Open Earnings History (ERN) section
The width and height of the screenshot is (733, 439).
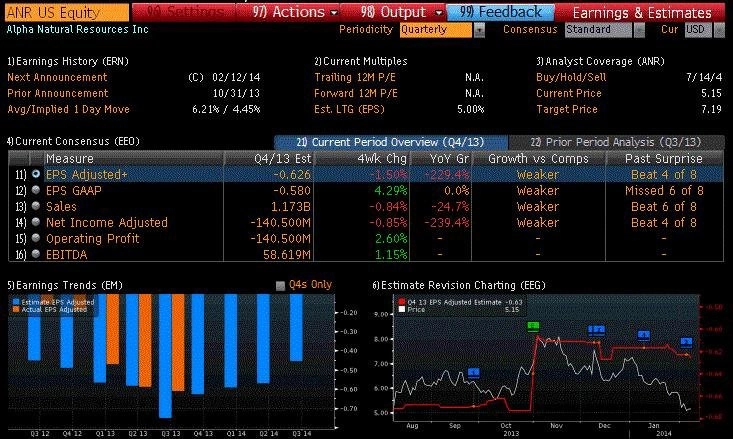pyautogui.click(x=68, y=61)
